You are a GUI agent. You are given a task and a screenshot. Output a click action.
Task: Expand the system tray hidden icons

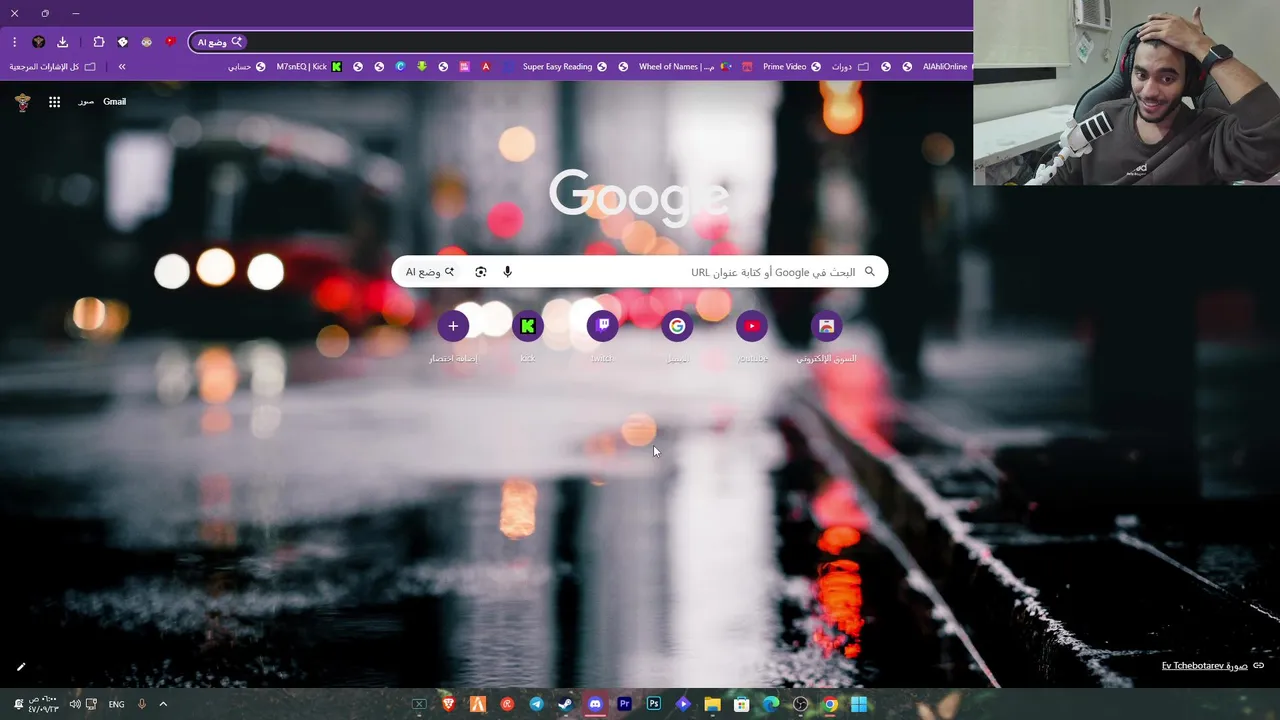point(163,704)
